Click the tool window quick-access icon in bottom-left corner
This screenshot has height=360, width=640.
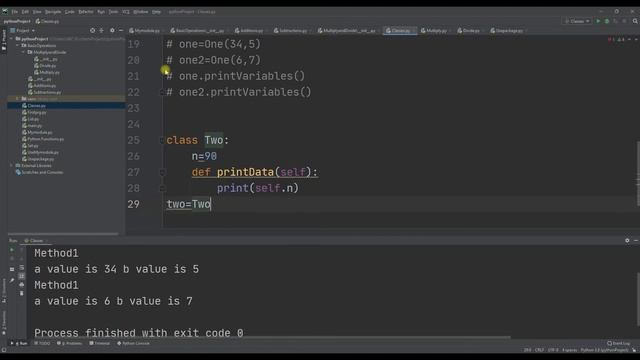click(4, 350)
